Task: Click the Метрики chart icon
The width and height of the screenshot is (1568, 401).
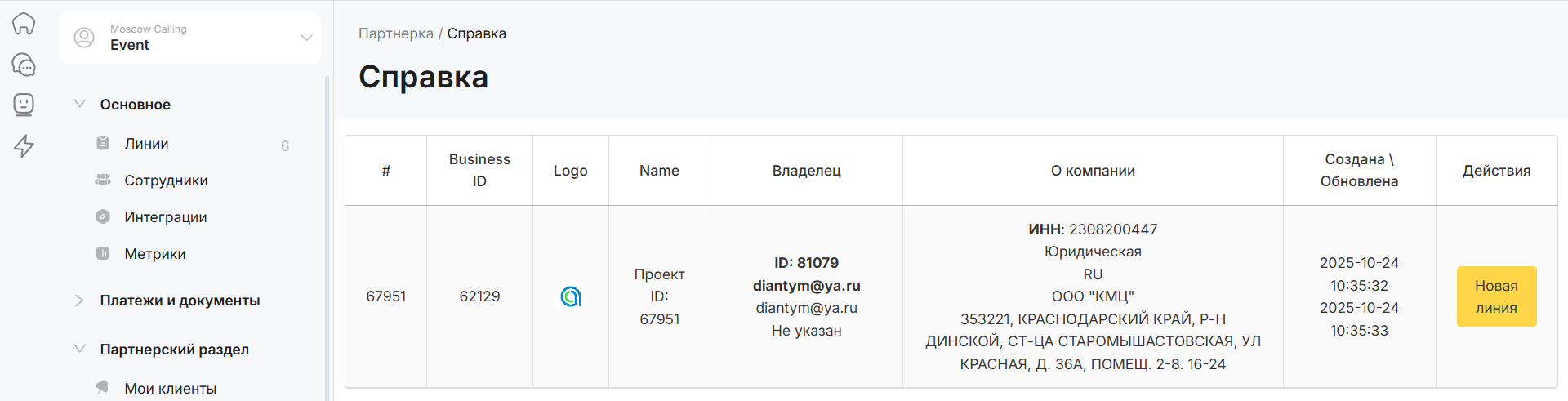Action: tap(103, 254)
